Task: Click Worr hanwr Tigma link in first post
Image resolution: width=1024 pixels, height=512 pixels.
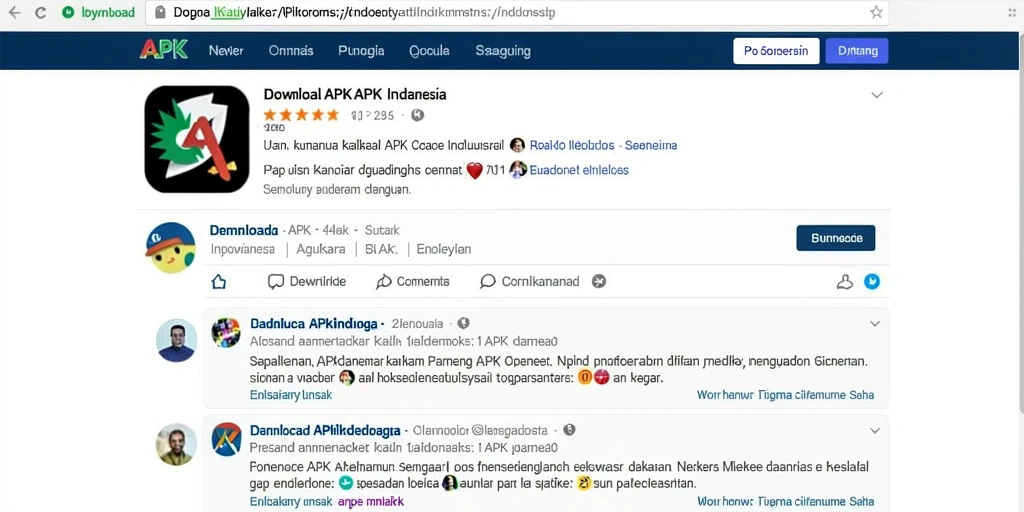Action: [785, 395]
